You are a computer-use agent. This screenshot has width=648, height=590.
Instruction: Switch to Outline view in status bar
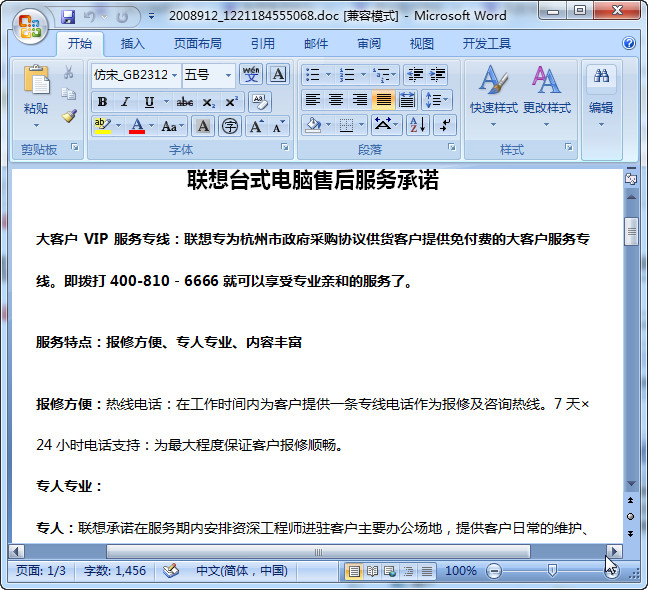pyautogui.click(x=408, y=571)
